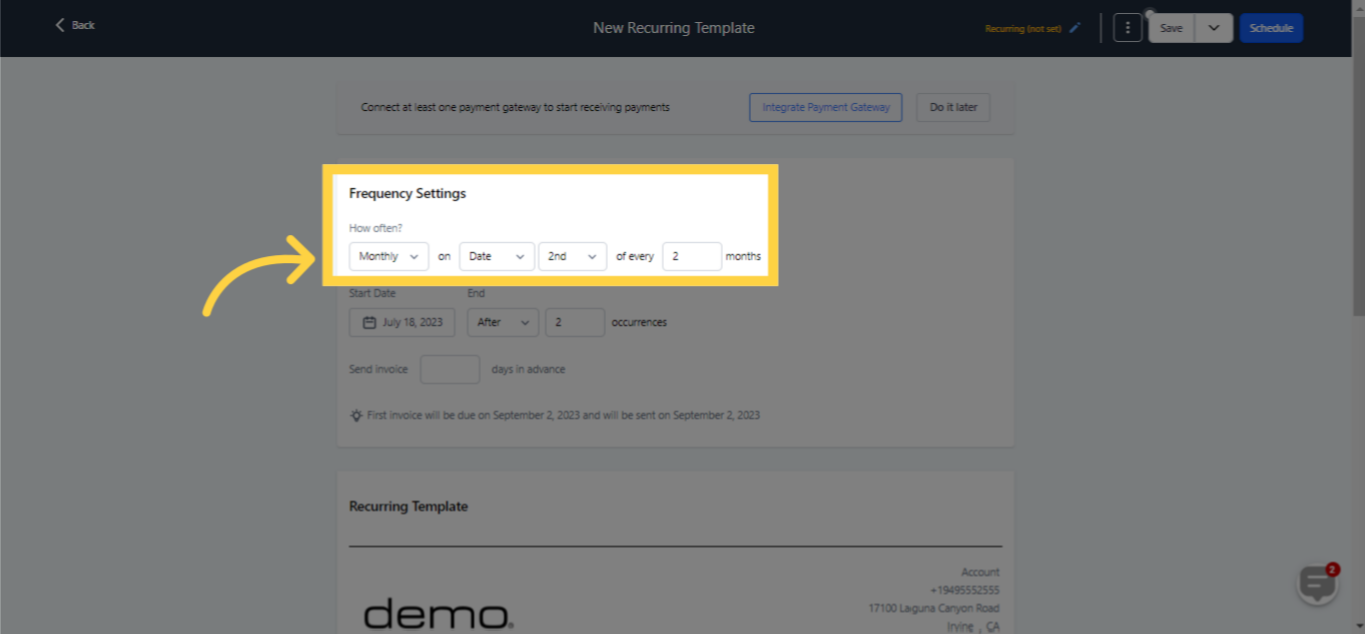Viewport: 1365px width, 634px height.
Task: Click the demo logo
Action: pyautogui.click(x=438, y=613)
